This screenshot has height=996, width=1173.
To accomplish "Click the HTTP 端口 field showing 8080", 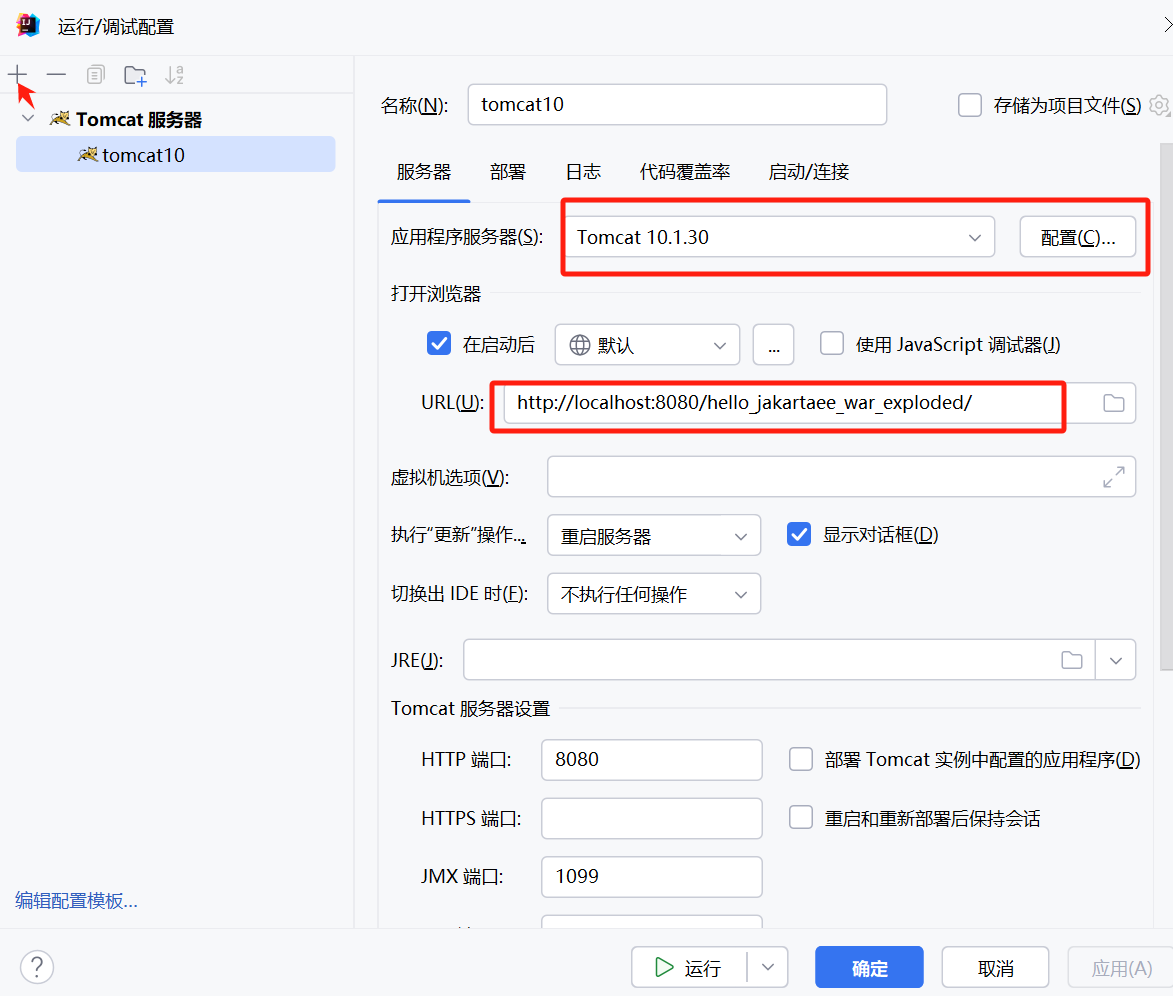I will coord(652,760).
